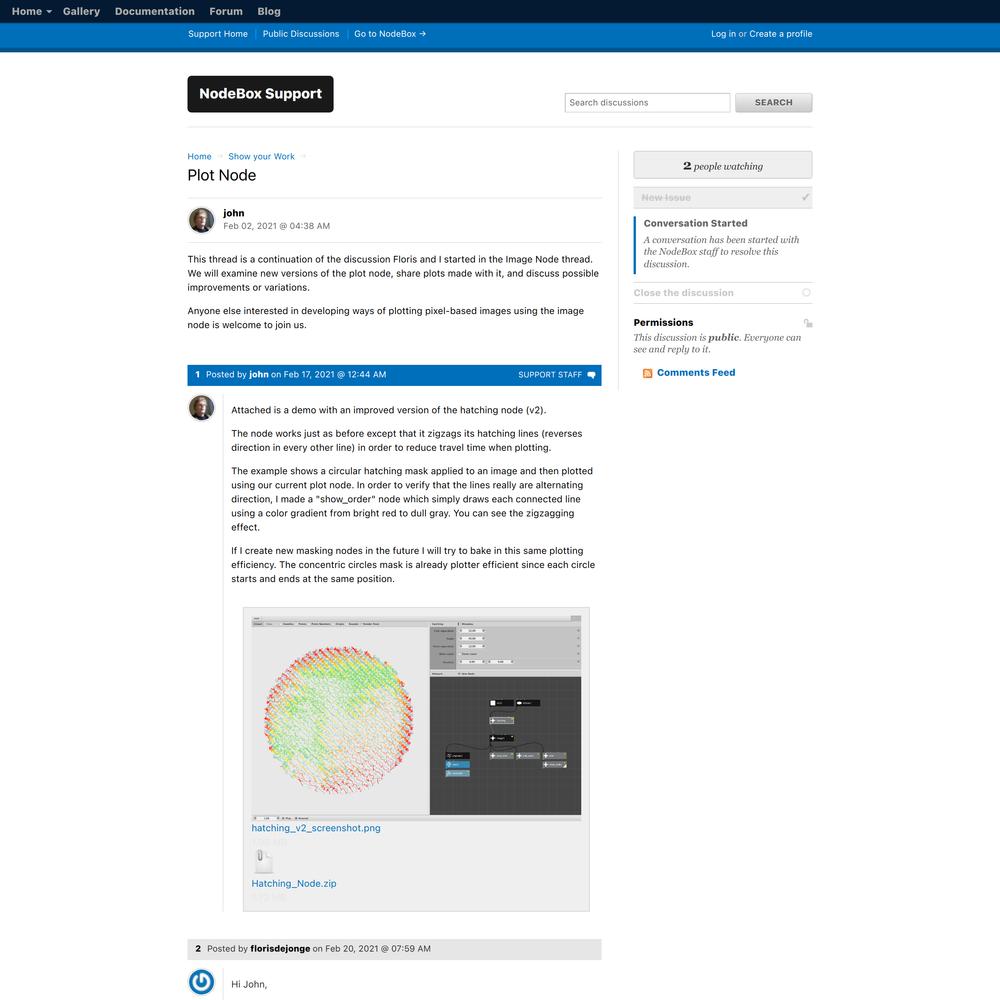Viewport: 1000px width, 1000px height.
Task: Open the Blog page
Action: coord(268,11)
